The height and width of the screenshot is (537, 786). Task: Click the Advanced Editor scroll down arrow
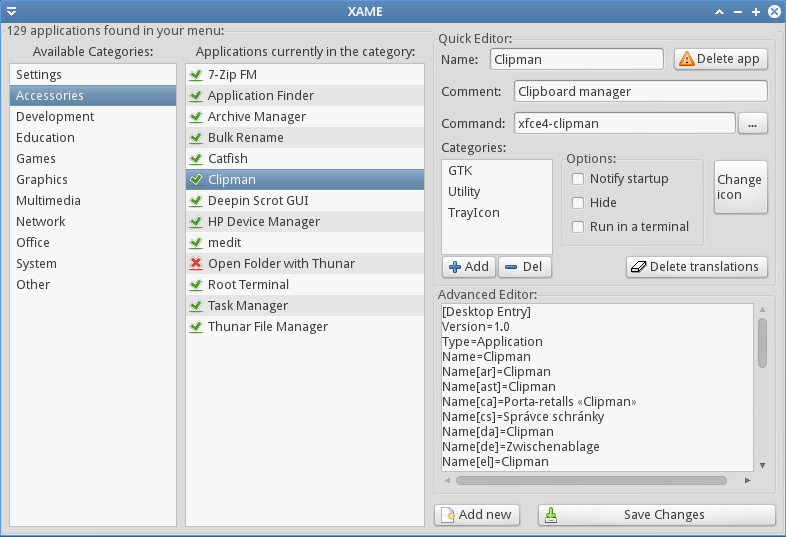[762, 465]
